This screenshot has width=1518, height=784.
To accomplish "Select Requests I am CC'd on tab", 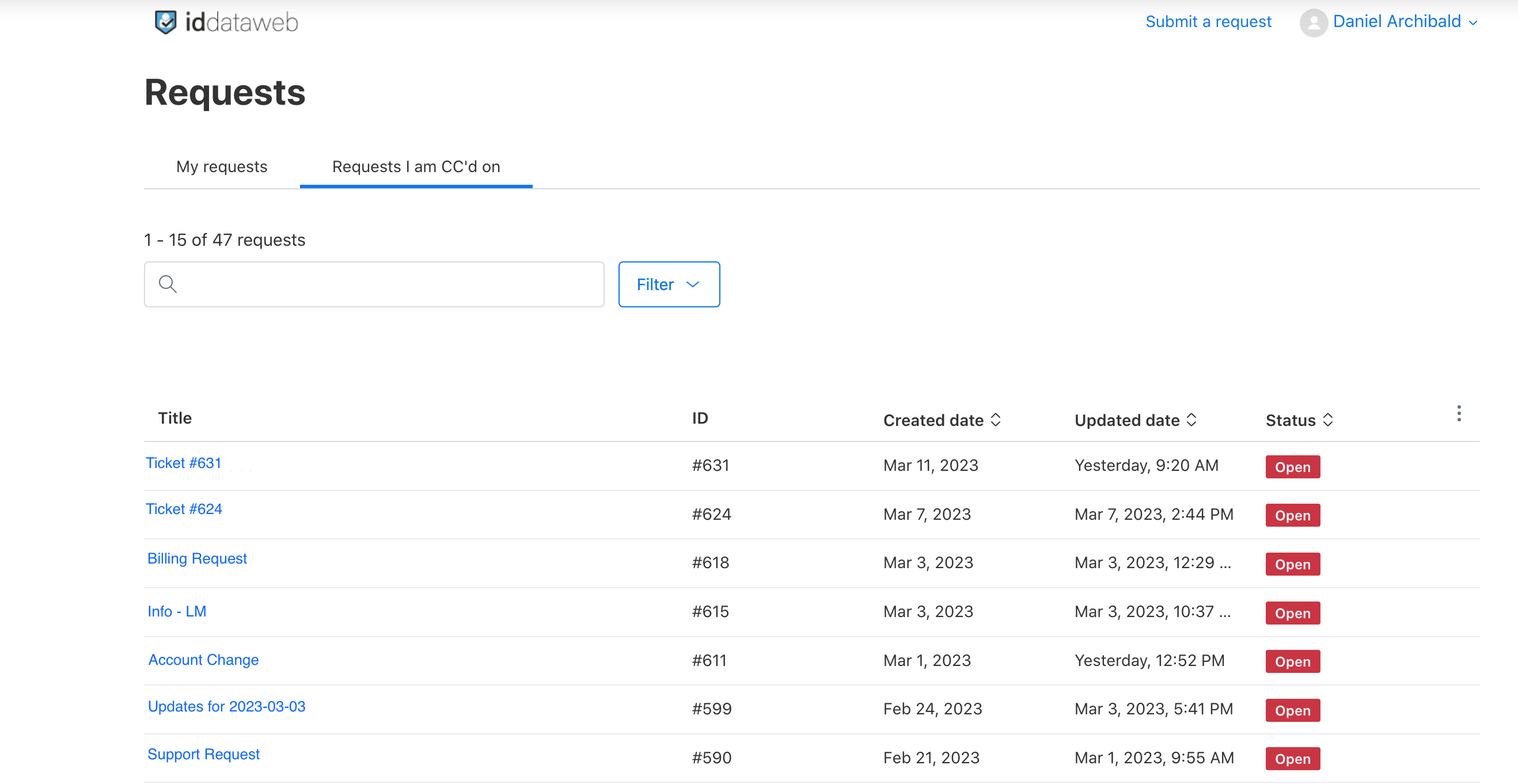I will [x=416, y=167].
